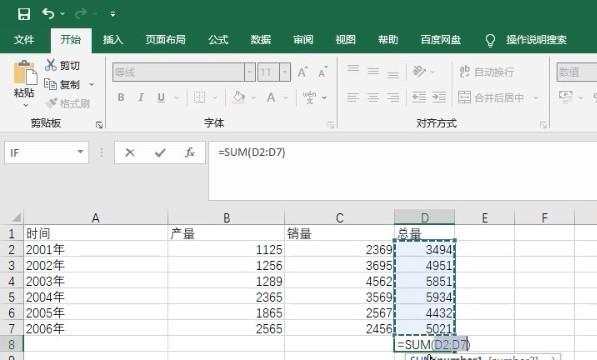Image resolution: width=597 pixels, height=360 pixels.
Task: Open the 对齐方式 alignment dialog launcher
Action: coord(543,124)
